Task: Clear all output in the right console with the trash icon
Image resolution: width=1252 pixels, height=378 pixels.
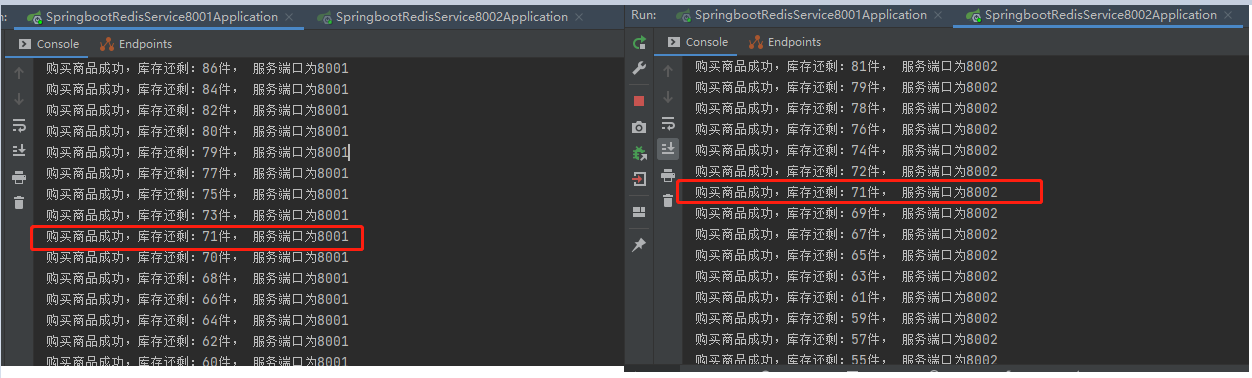Action: (667, 202)
